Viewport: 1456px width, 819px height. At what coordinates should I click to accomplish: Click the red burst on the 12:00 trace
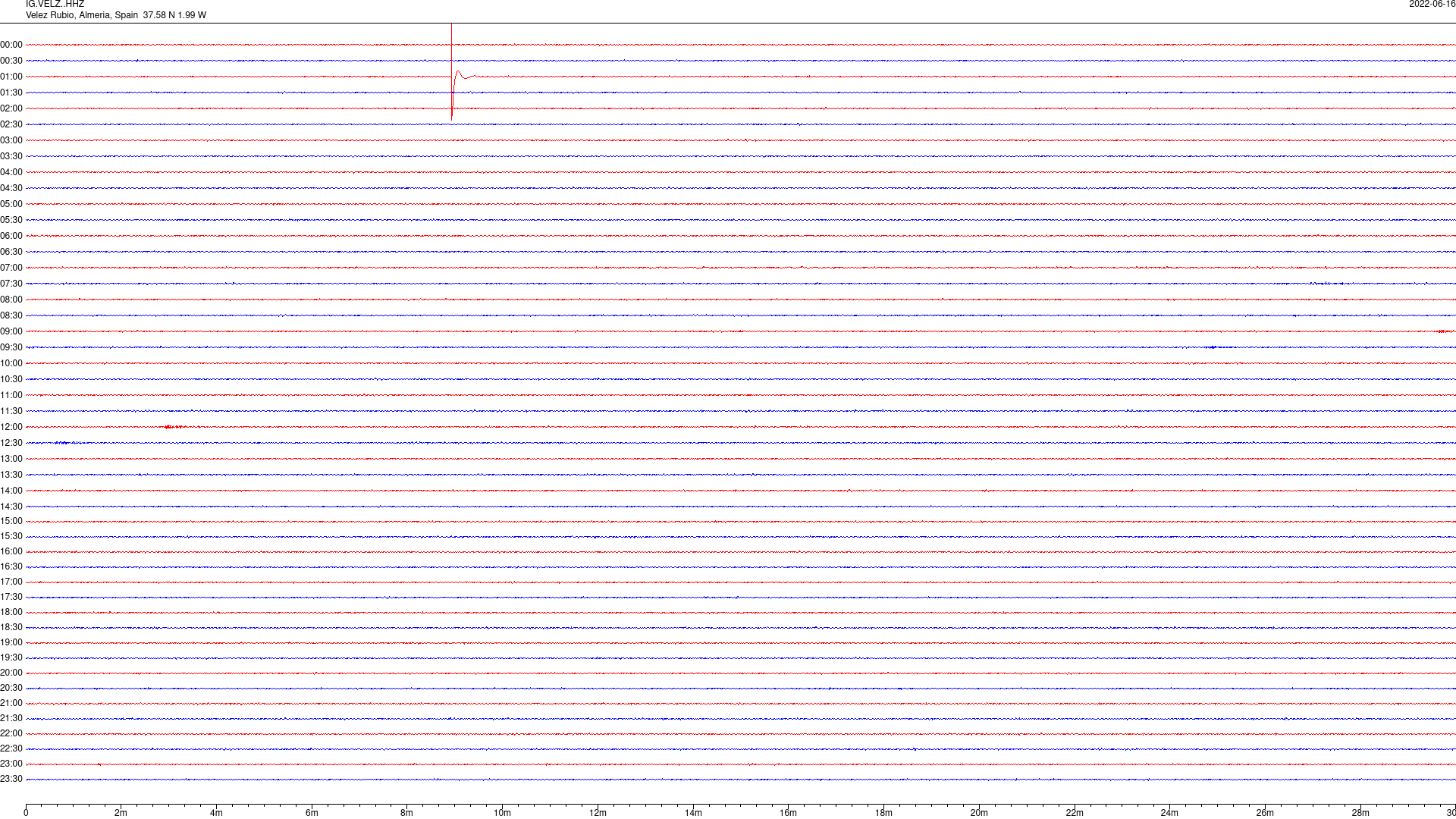pyautogui.click(x=176, y=427)
